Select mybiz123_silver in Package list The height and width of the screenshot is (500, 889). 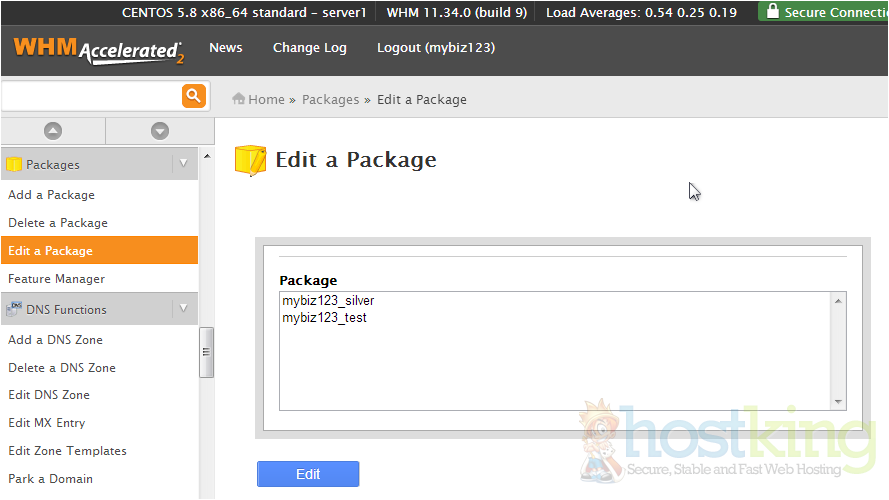click(328, 300)
